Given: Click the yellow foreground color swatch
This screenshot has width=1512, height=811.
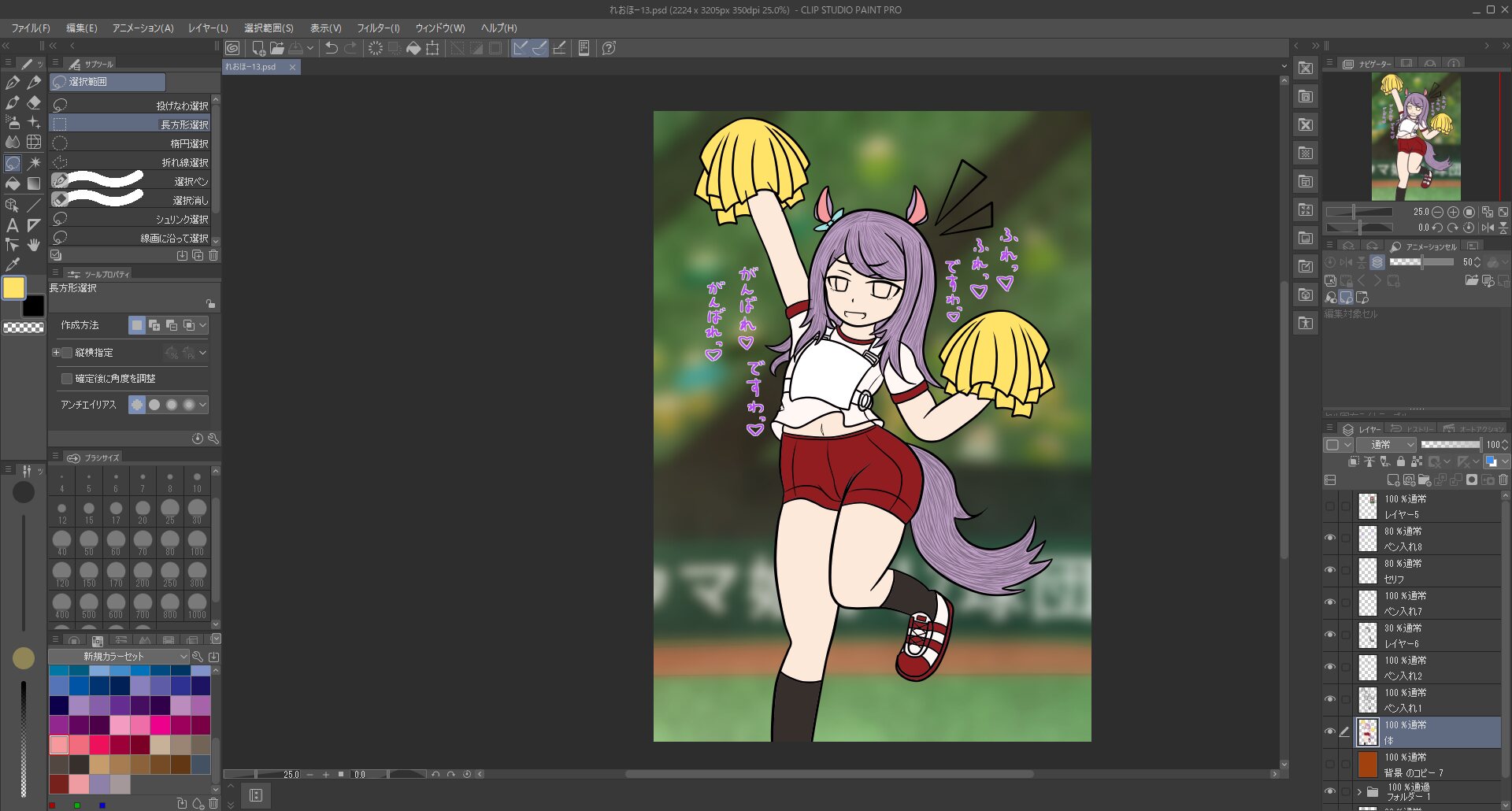Looking at the screenshot, I should (x=13, y=287).
